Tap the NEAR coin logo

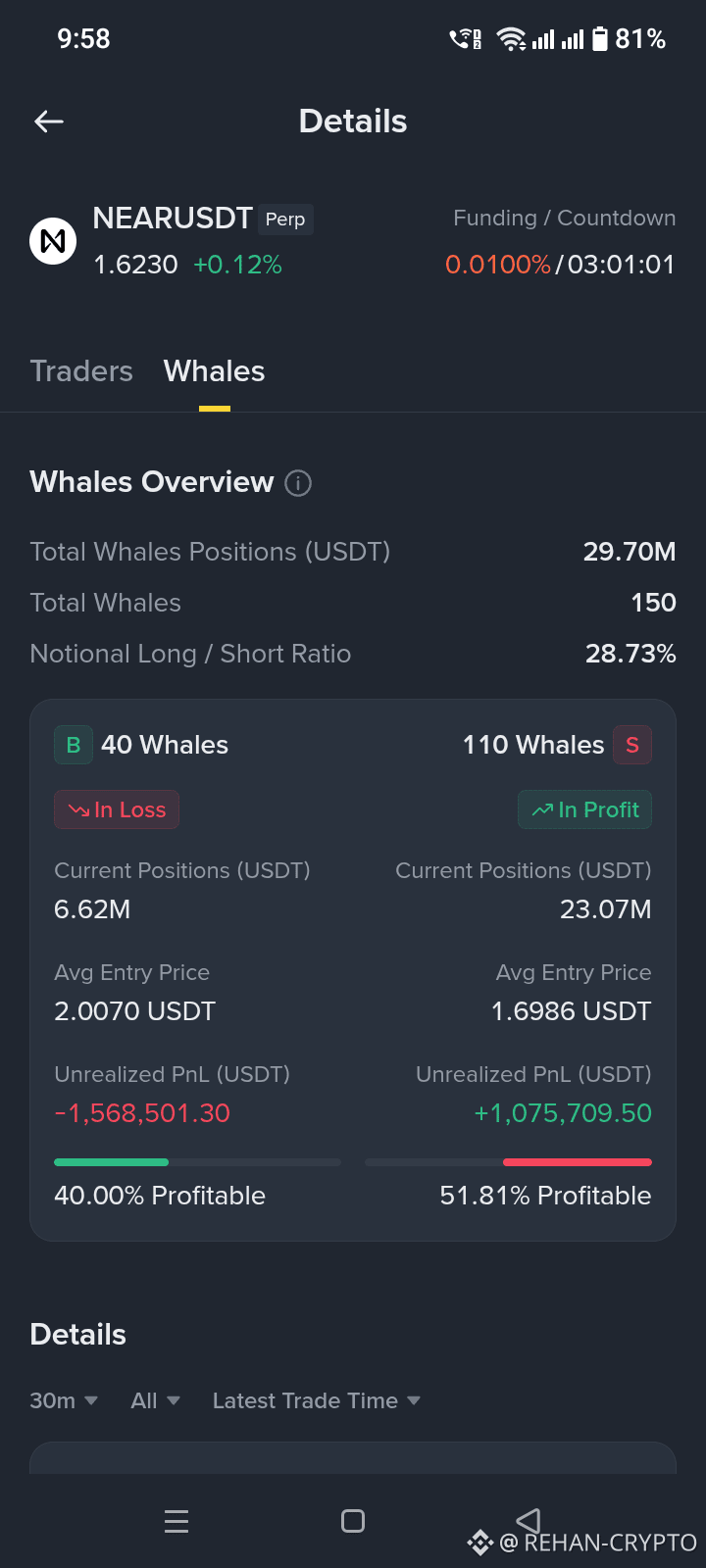pyautogui.click(x=53, y=241)
